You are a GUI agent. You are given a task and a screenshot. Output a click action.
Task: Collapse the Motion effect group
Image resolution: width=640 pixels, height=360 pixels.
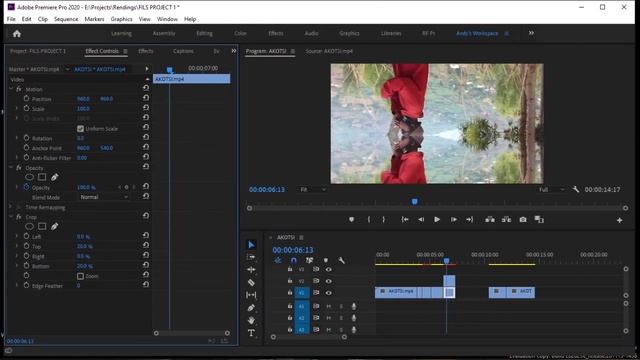(11, 89)
